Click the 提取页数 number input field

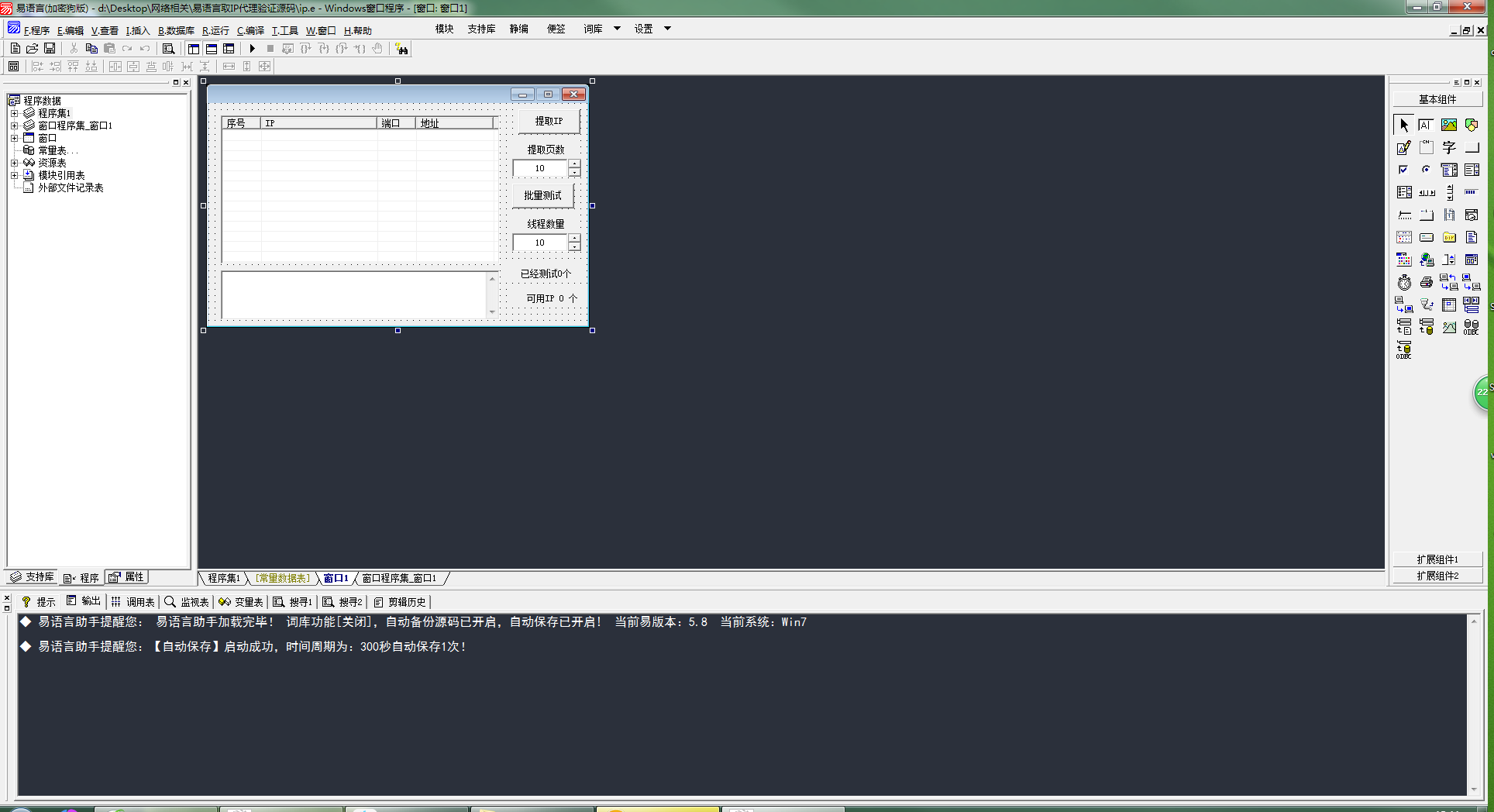[540, 168]
